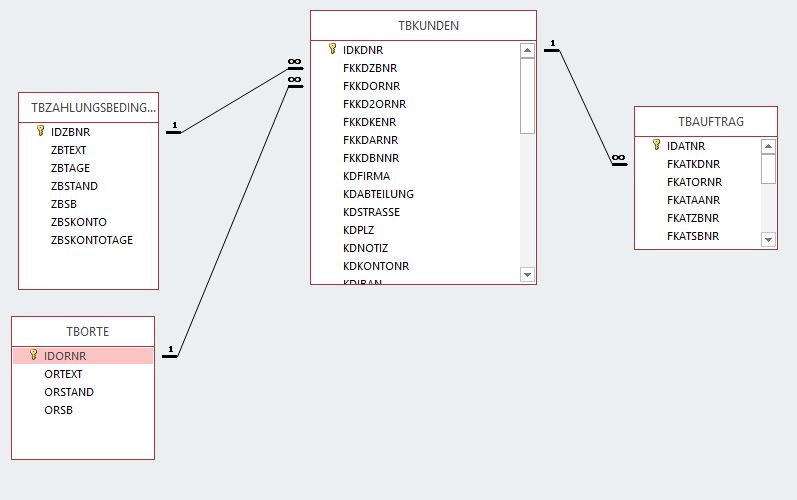Select the TBORTE table title bar
797x500 pixels.
(x=83, y=332)
